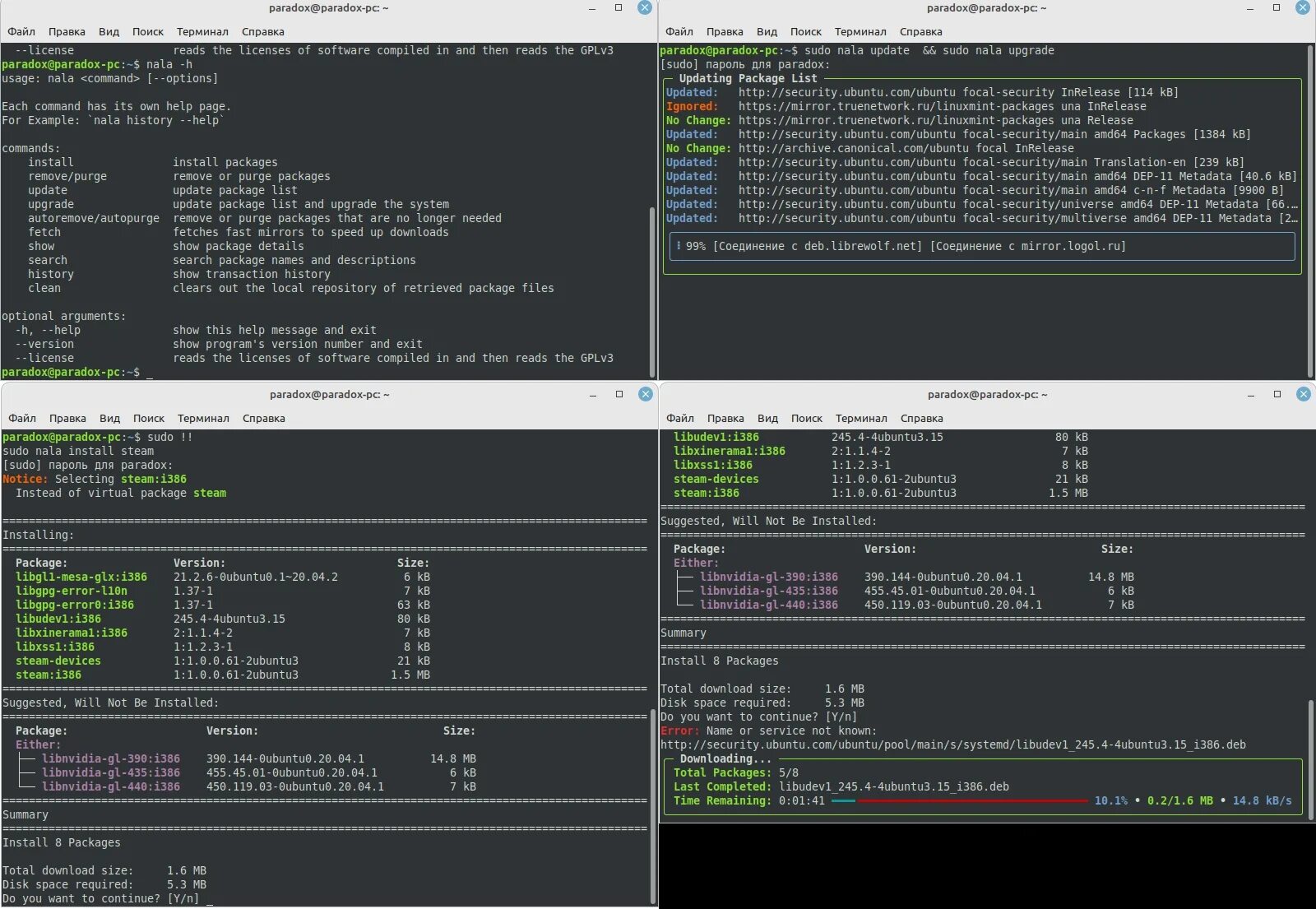Open Вид menu in nala update terminal
Viewport: 1316px width, 909px height.
coord(767,31)
